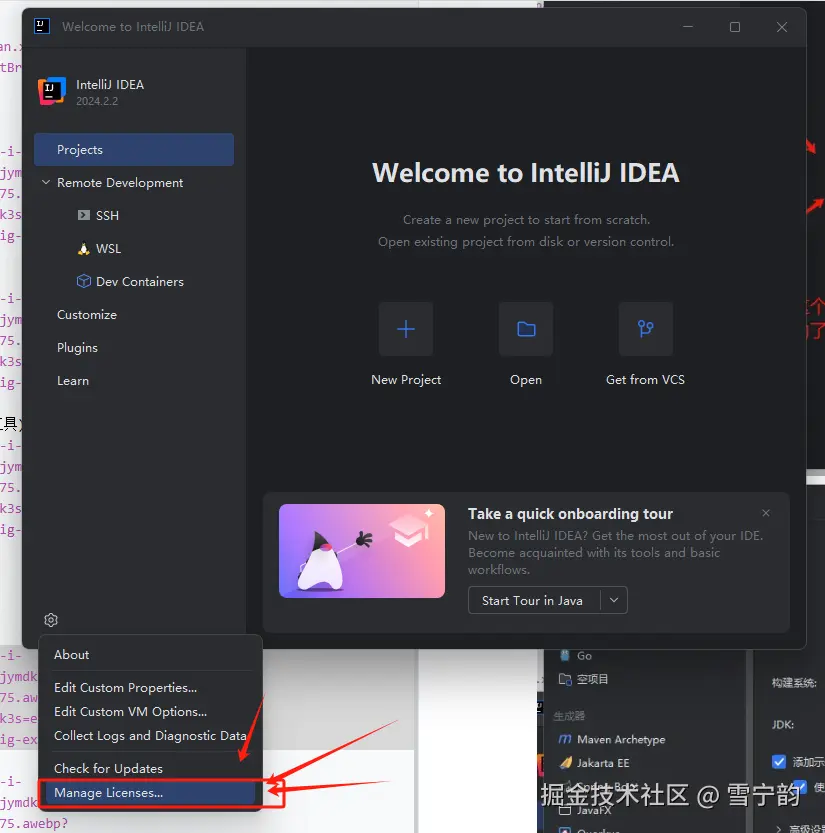Screen dimensions: 825x833
Task: Select SSH under Remote Development
Action: click(107, 216)
